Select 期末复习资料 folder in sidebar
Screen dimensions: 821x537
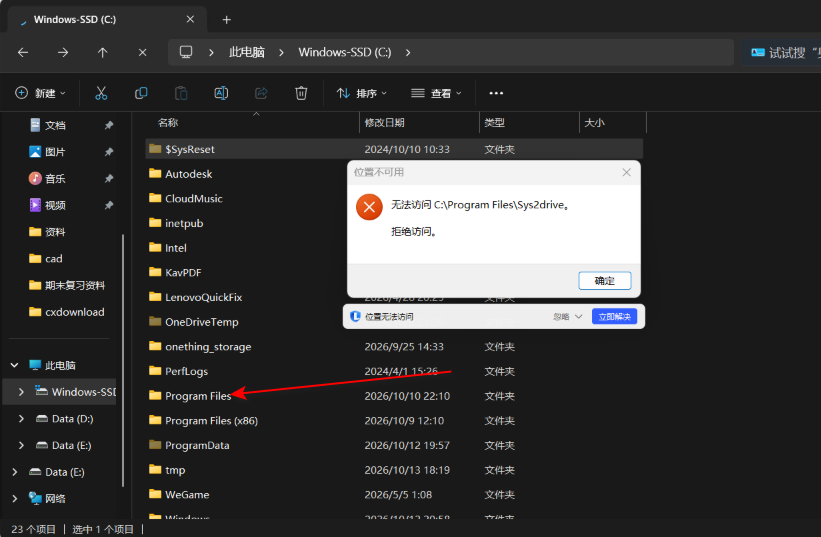[x=75, y=285]
